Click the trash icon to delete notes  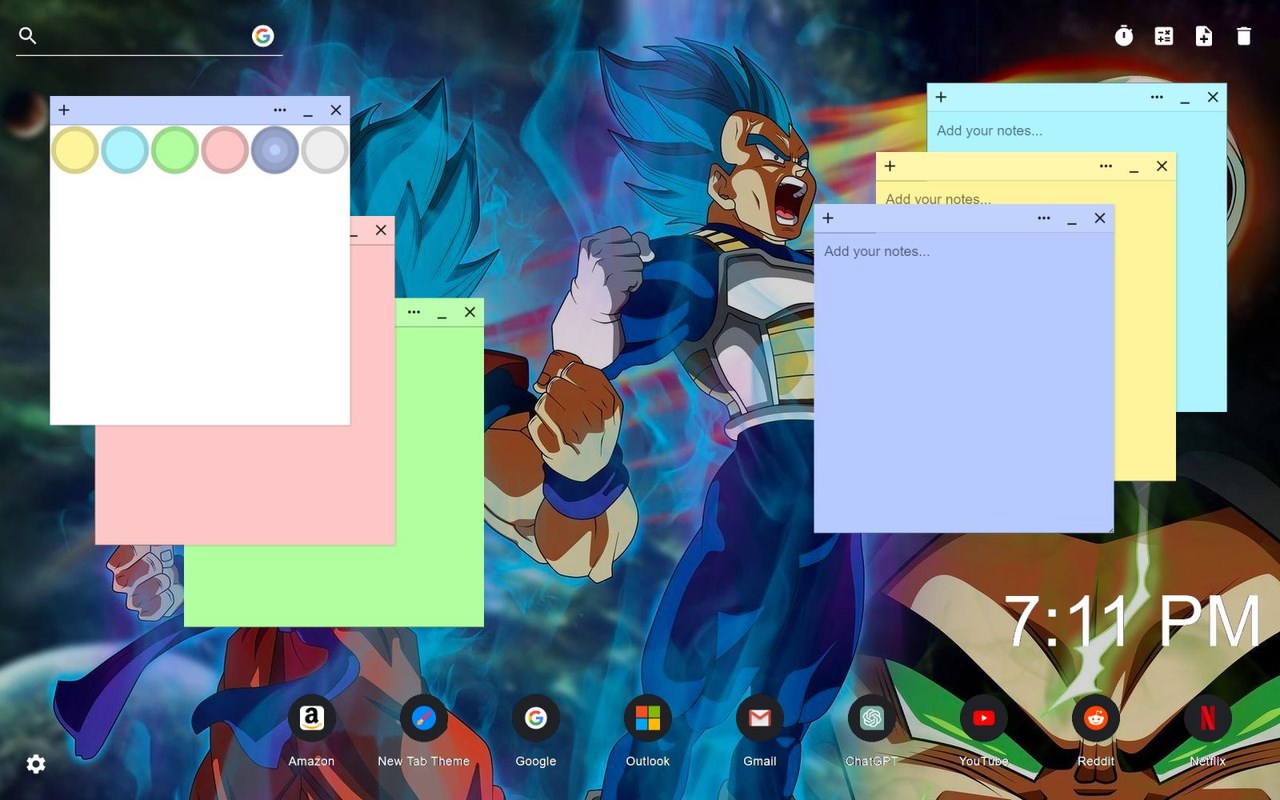pos(1244,36)
